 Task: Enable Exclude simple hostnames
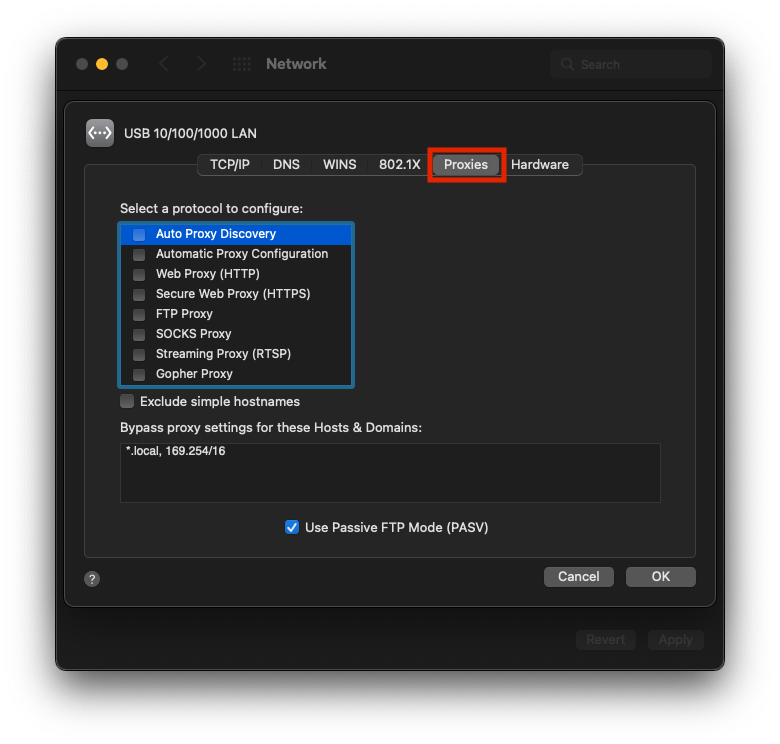coord(127,401)
